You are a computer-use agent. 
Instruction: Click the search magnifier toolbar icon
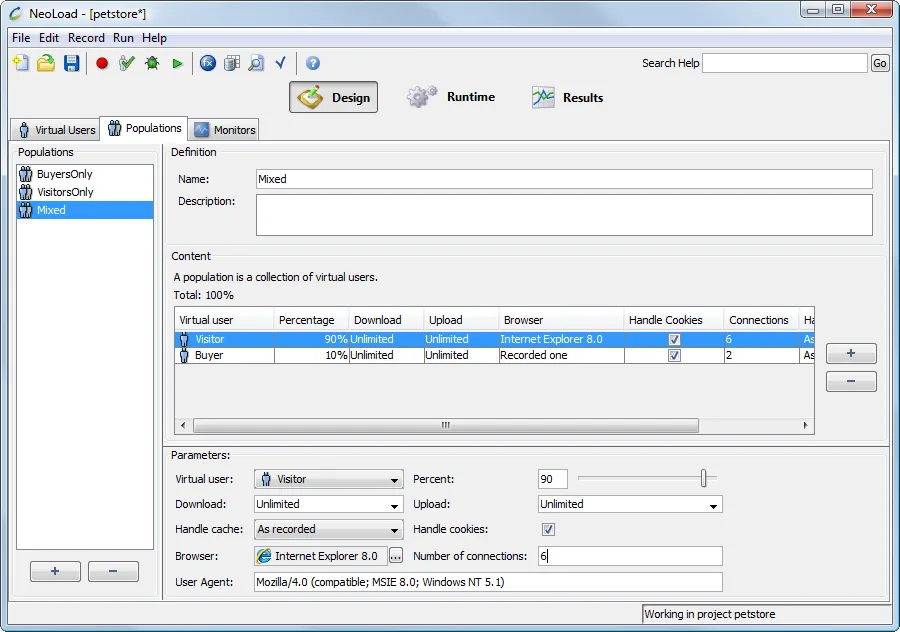point(256,63)
